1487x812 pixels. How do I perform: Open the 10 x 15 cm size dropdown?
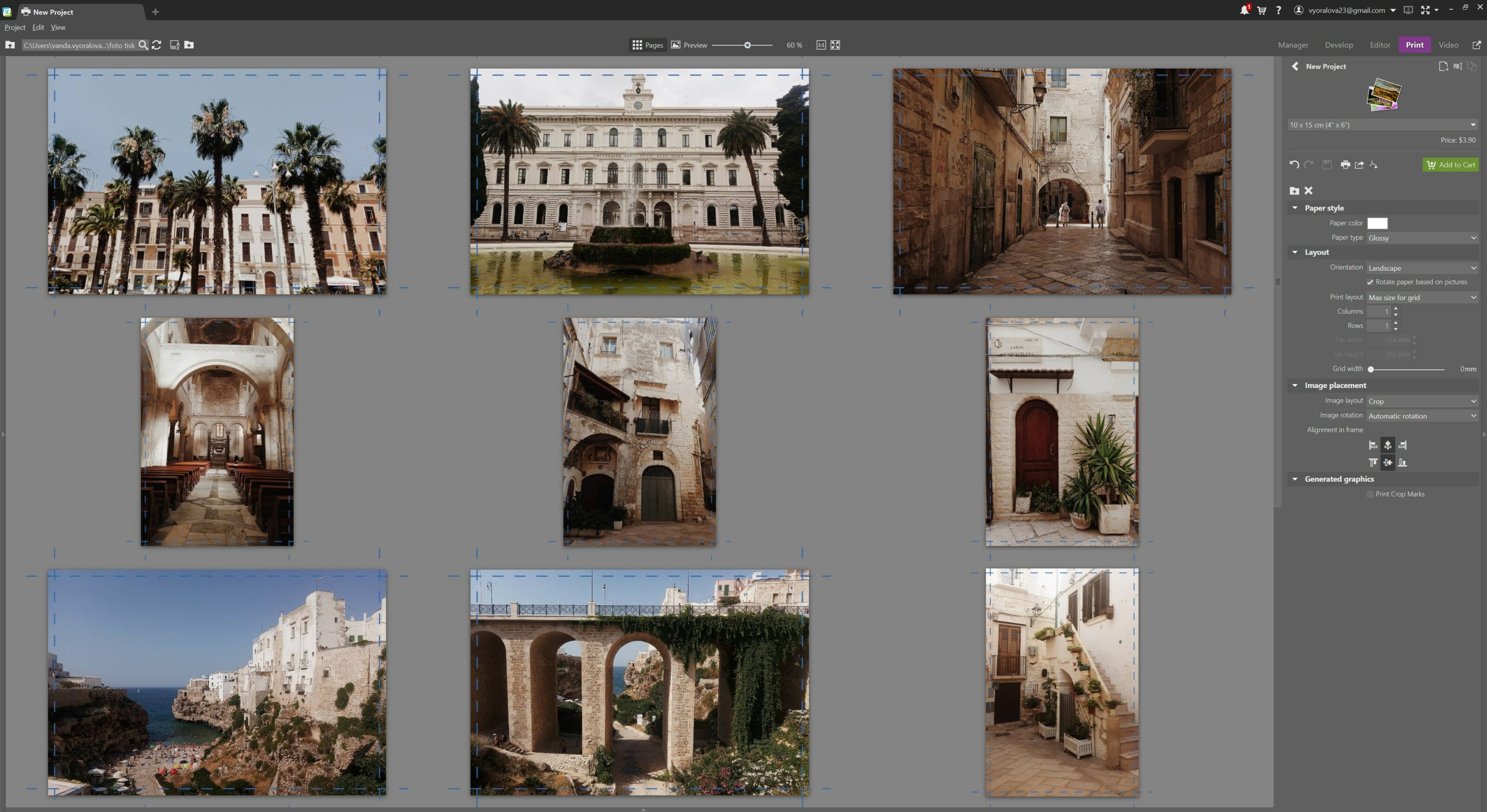[1382, 124]
